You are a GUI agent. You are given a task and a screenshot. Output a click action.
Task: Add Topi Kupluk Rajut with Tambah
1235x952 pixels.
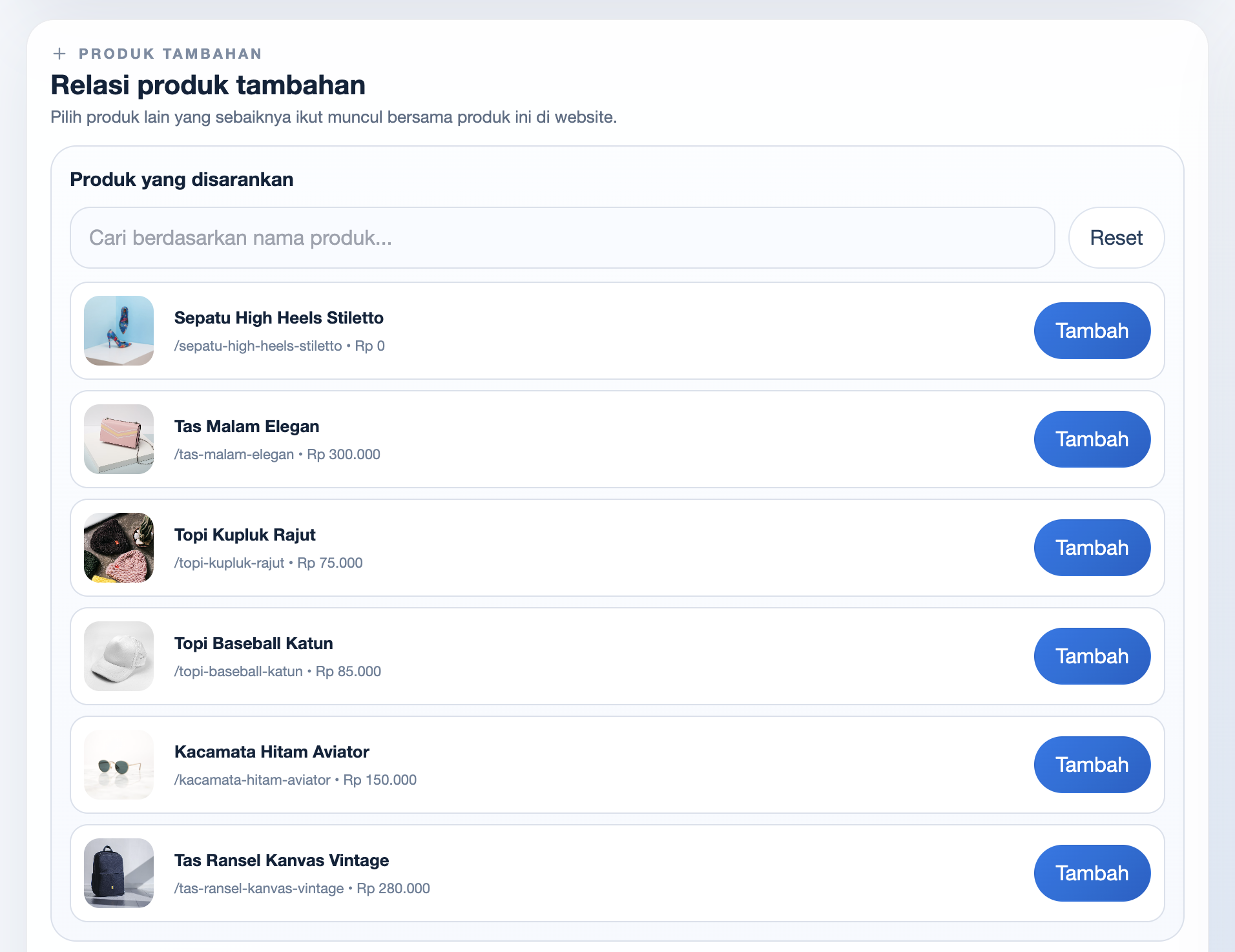[1092, 548]
